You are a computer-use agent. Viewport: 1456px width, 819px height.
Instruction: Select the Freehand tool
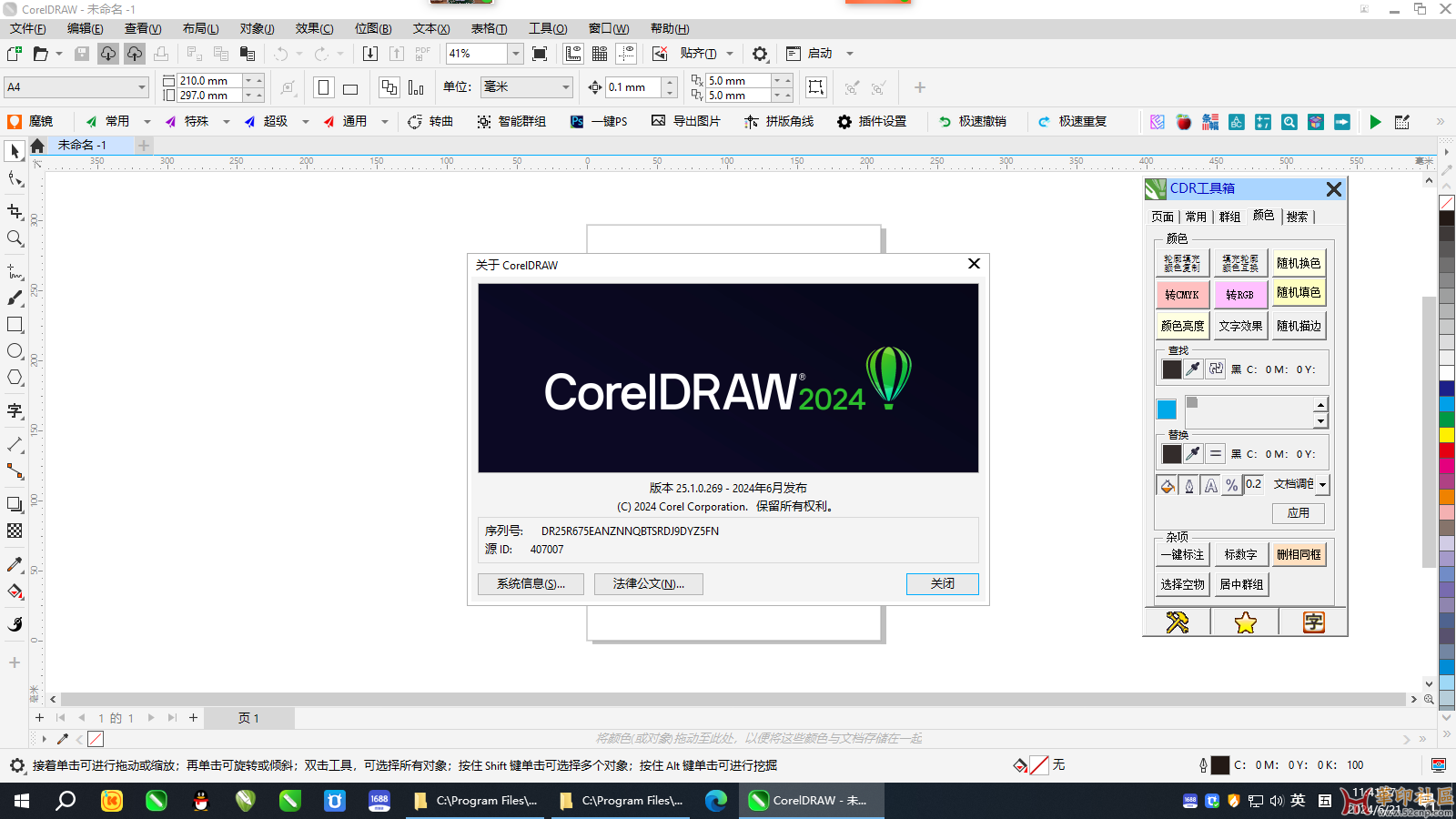pos(15,271)
